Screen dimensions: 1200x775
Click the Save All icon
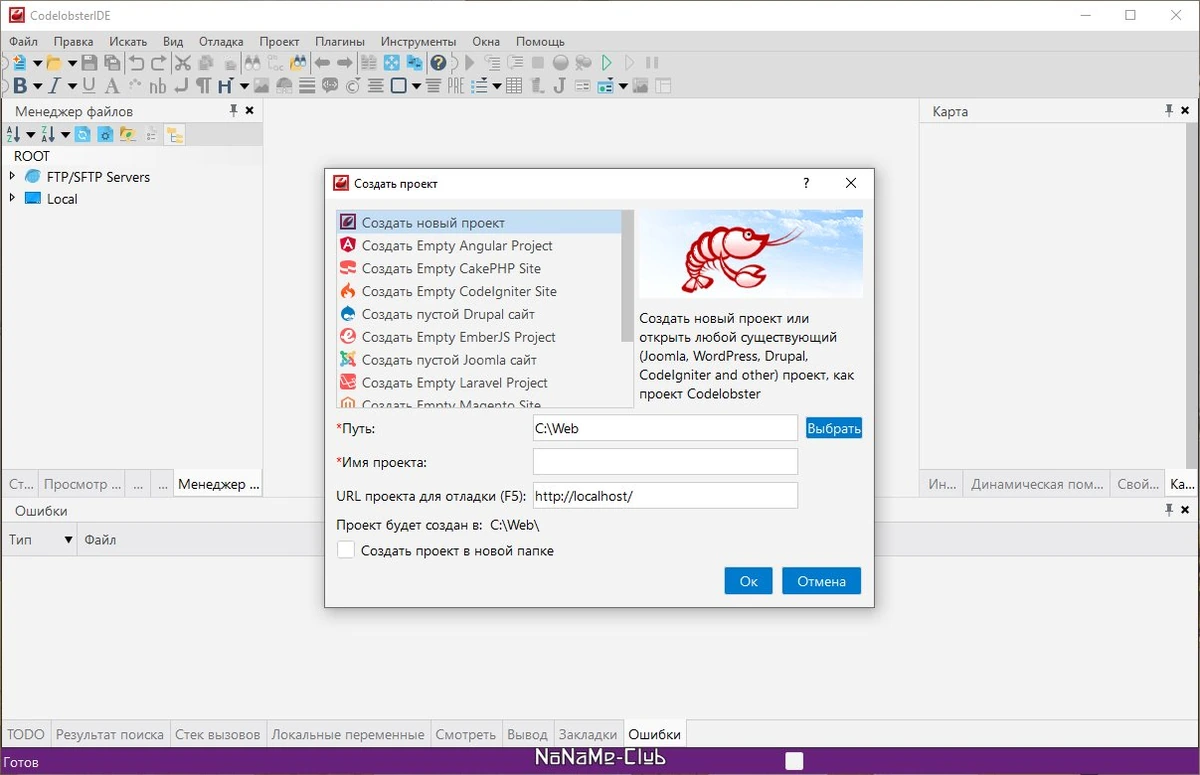tap(112, 63)
